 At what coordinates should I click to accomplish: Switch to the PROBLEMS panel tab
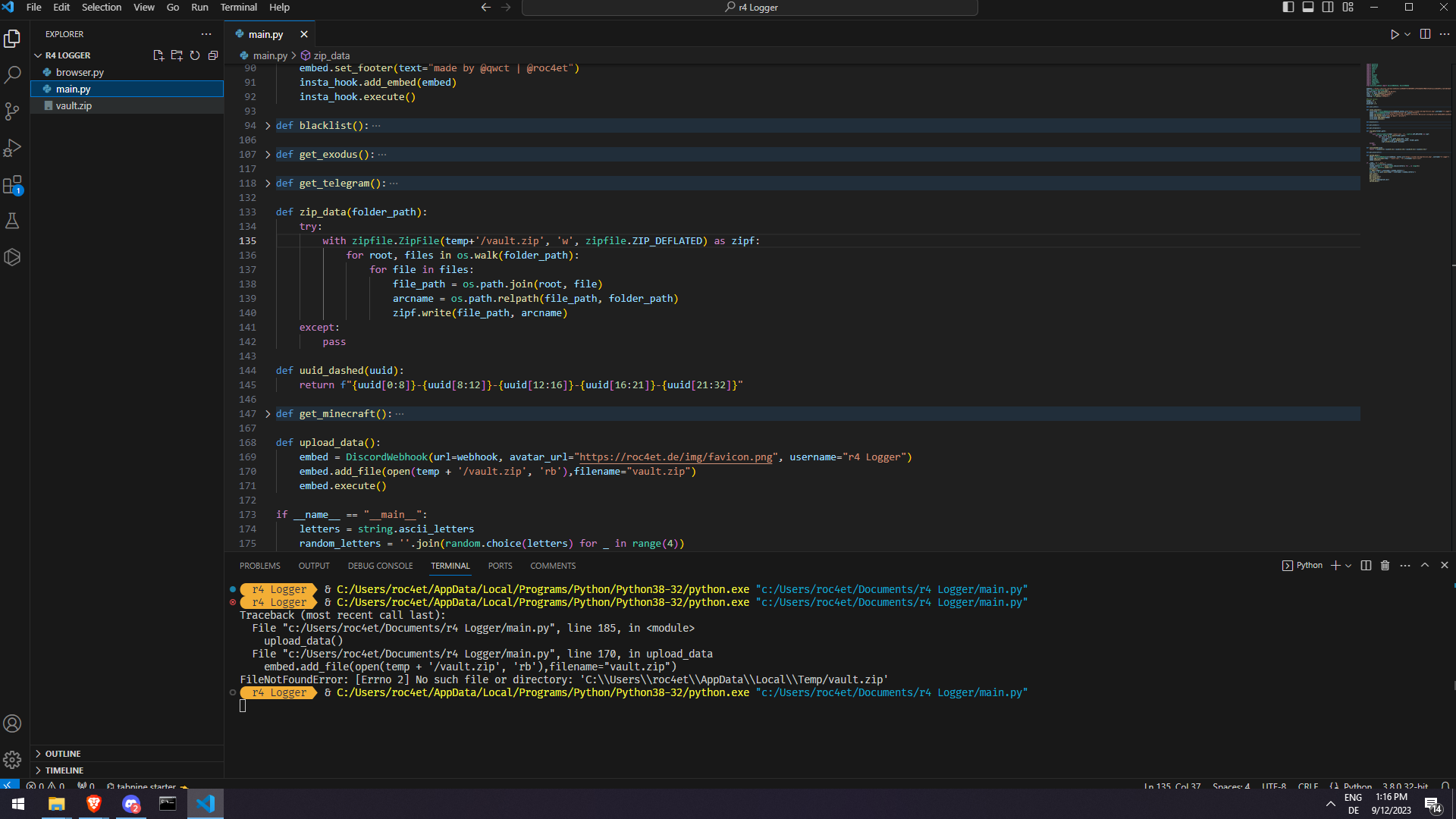(x=259, y=566)
